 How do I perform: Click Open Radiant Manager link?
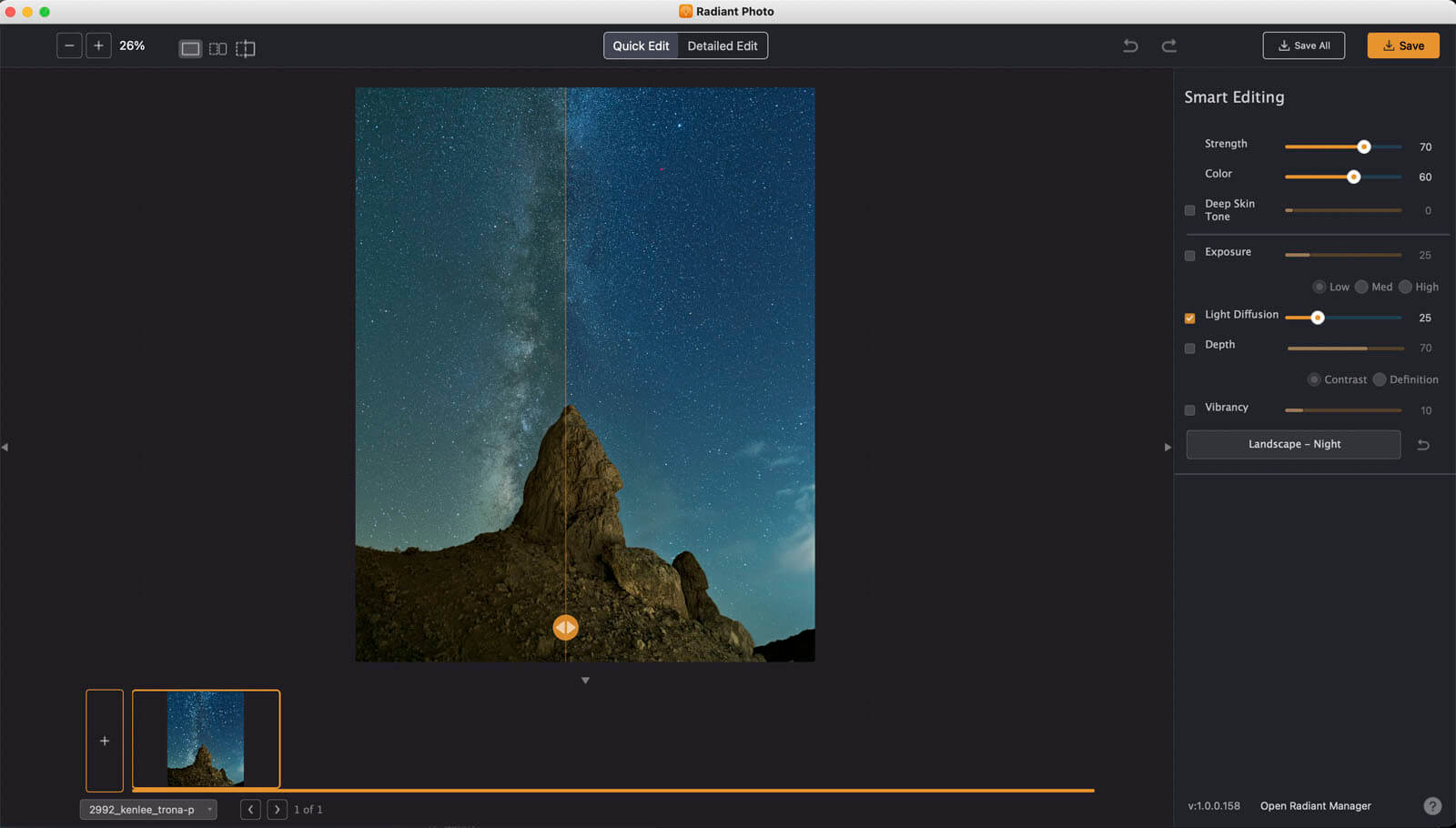[x=1315, y=806]
